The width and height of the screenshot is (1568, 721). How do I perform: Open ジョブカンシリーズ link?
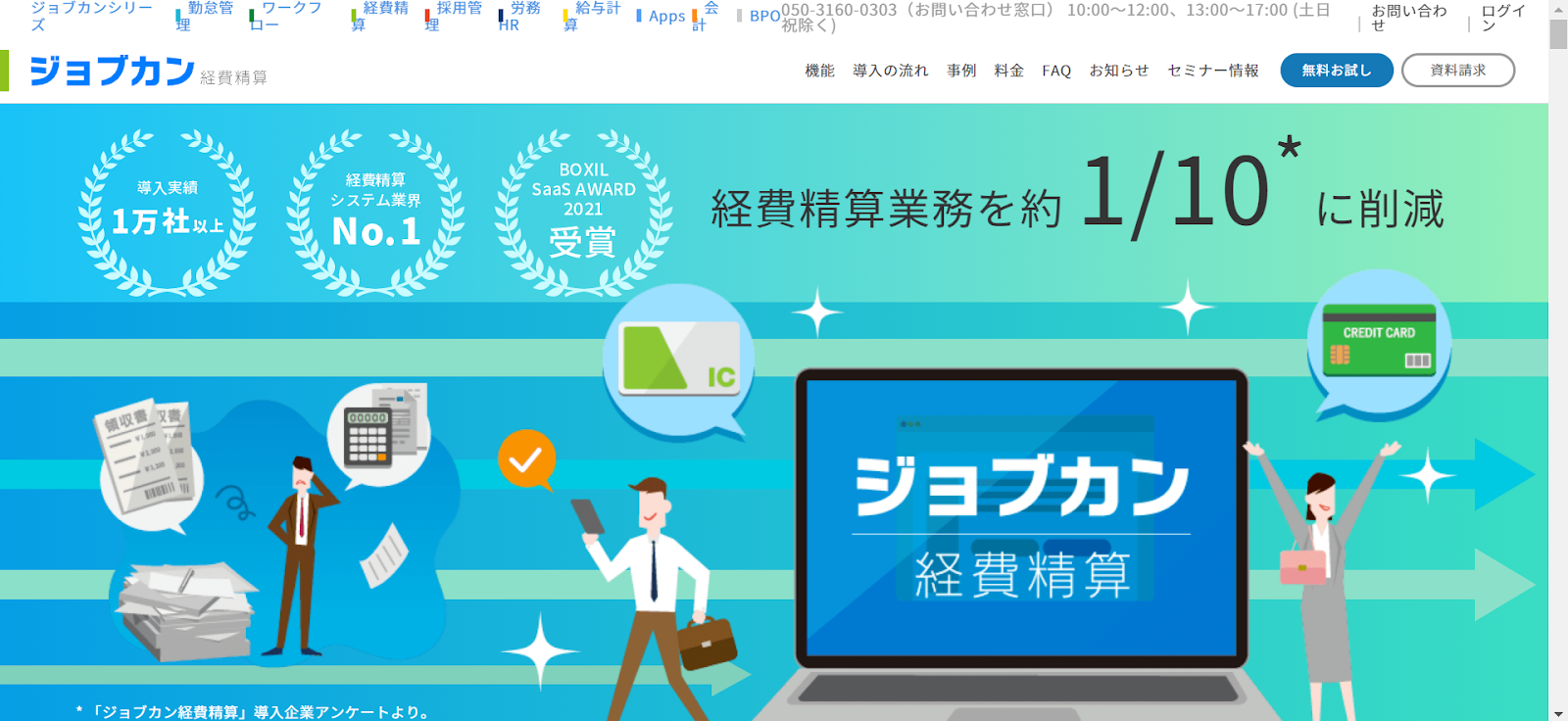pyautogui.click(x=92, y=16)
